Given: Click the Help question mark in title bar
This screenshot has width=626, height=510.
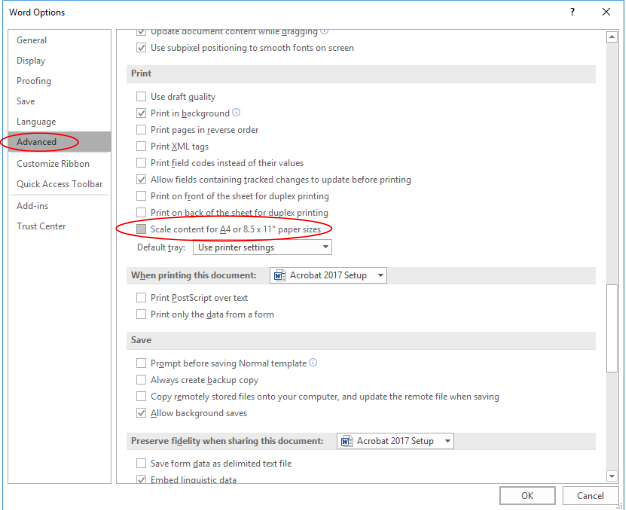Looking at the screenshot, I should tap(572, 12).
